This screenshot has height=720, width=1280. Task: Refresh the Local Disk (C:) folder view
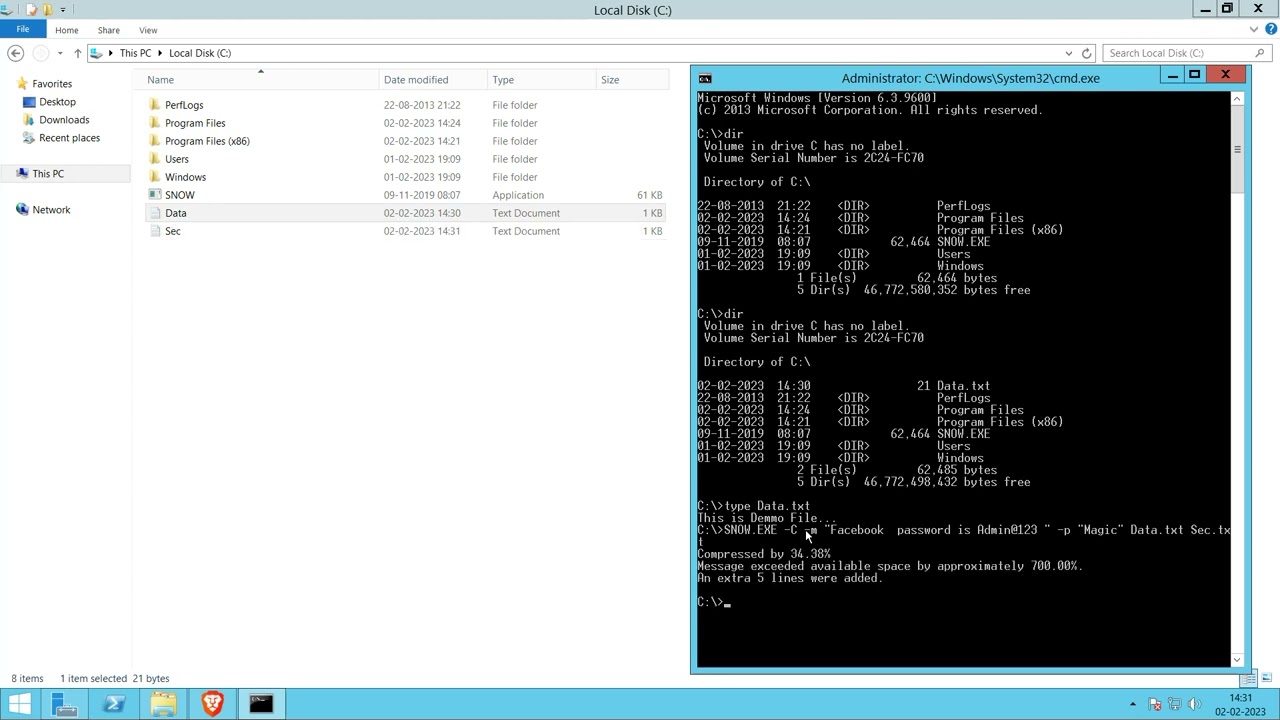[1086, 53]
